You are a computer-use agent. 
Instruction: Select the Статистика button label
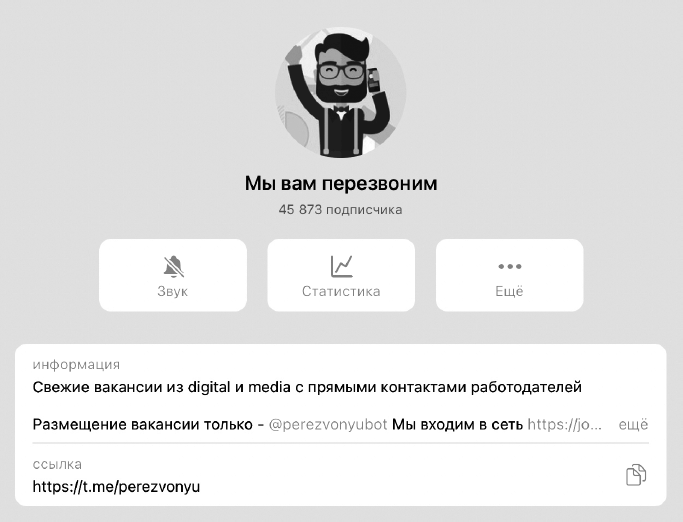[341, 291]
